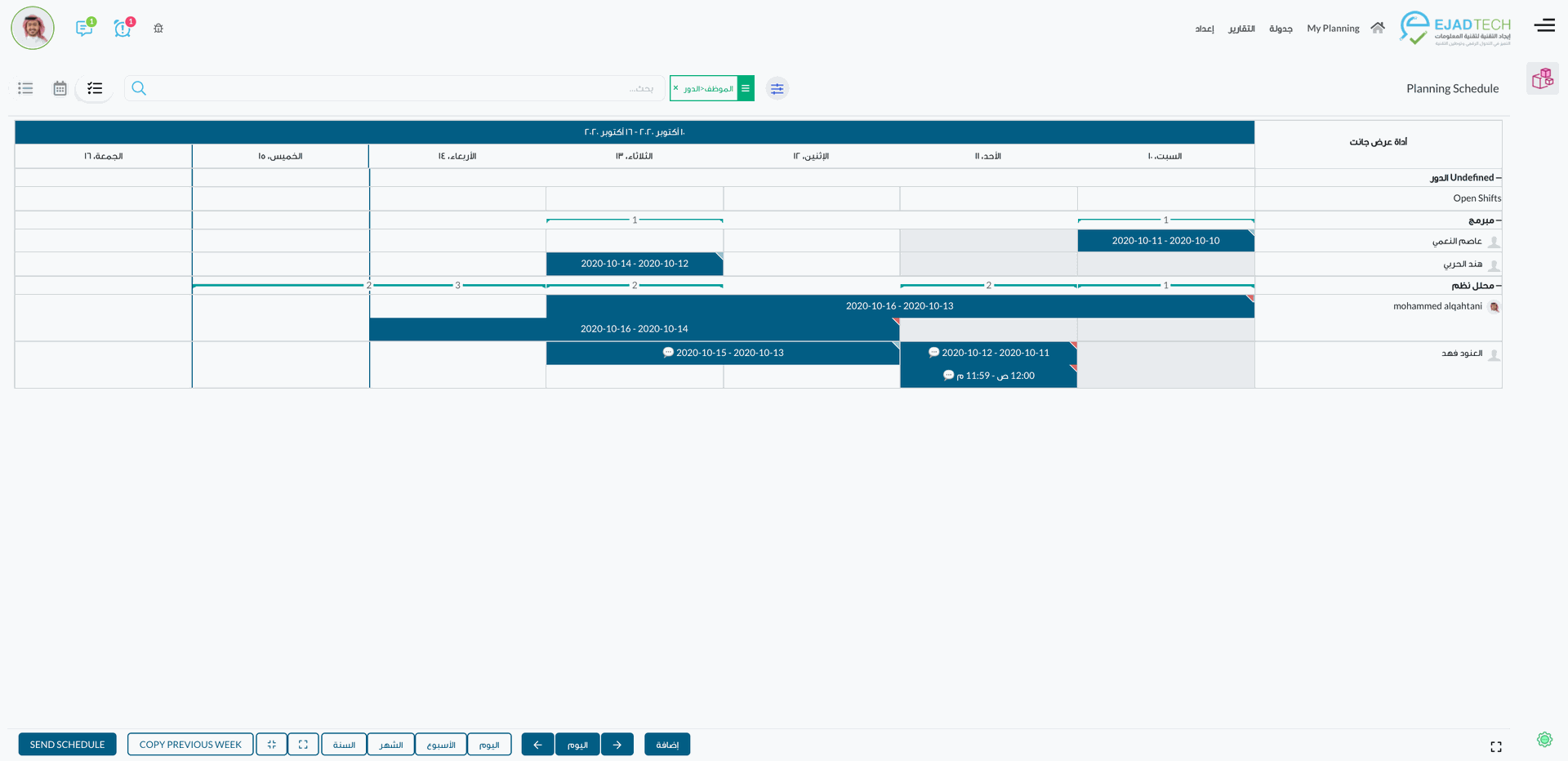Screen dimensions: 1568x761
Task: Click the bug debug icon
Action: pyautogui.click(x=158, y=29)
